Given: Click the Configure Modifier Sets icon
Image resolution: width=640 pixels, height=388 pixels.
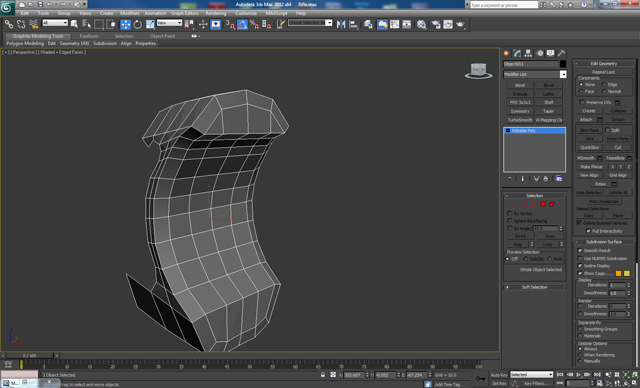Looking at the screenshot, I should point(559,179).
